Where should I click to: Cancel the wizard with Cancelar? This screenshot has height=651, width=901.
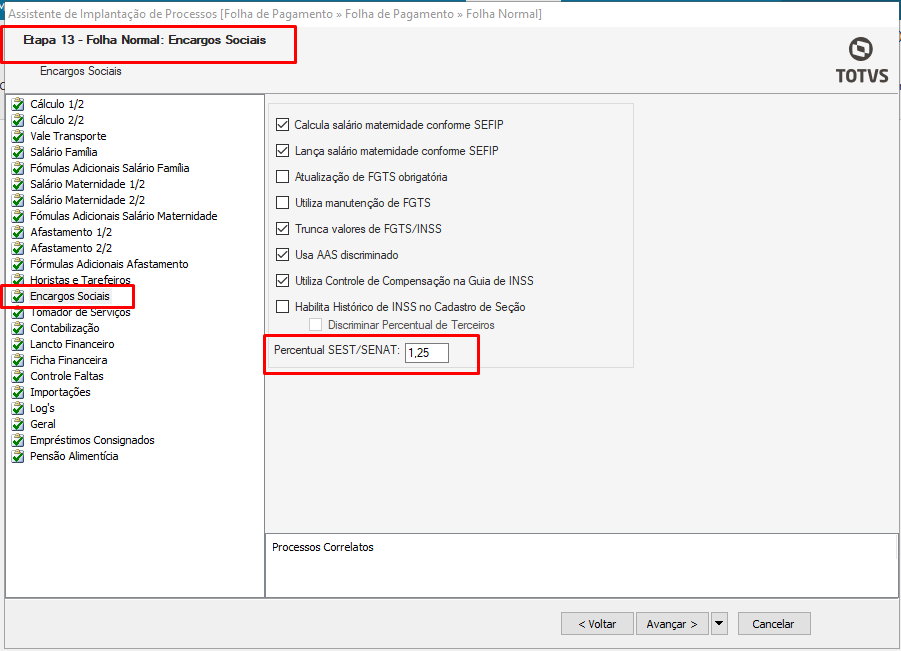(773, 623)
